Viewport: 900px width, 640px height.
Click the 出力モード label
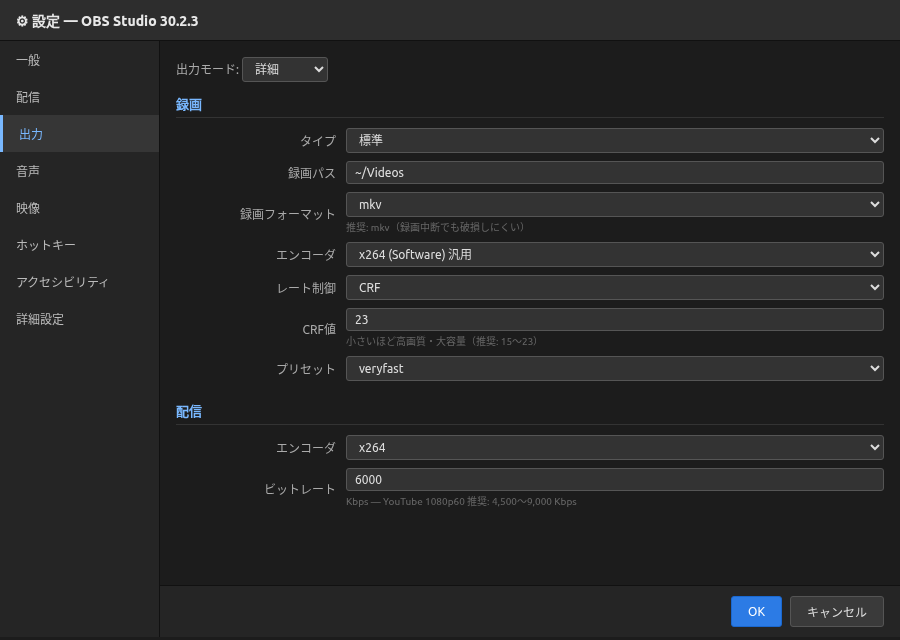pos(207,69)
